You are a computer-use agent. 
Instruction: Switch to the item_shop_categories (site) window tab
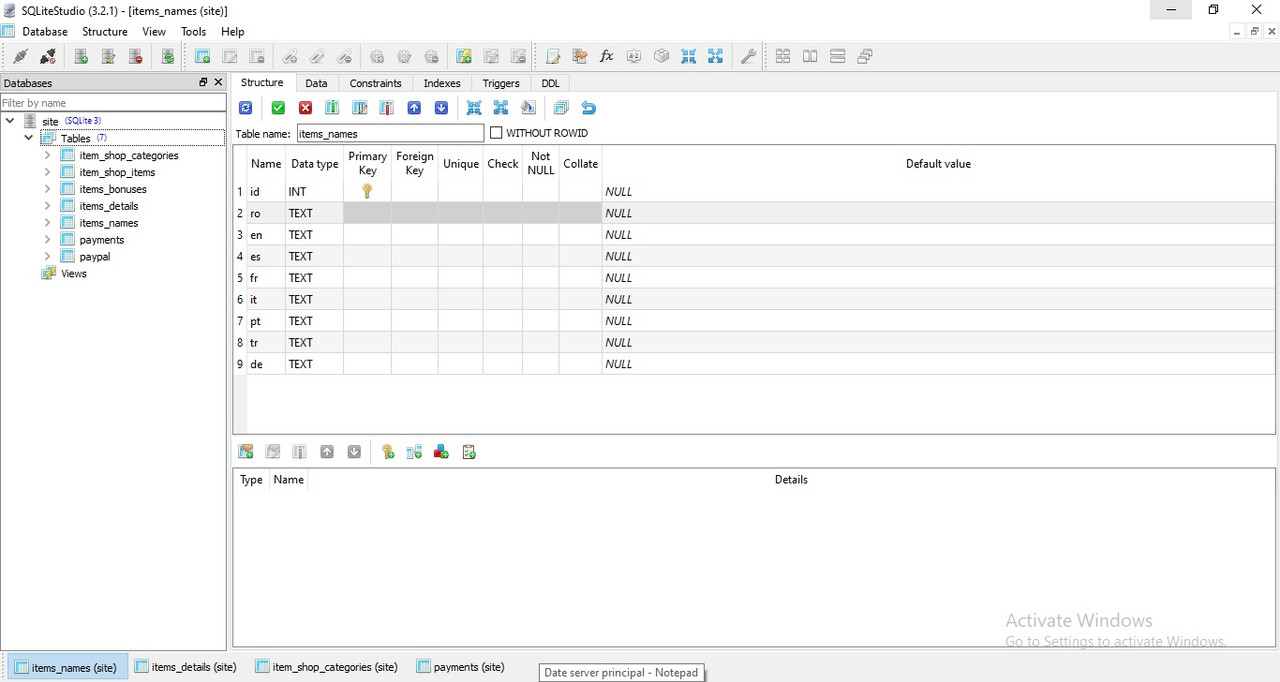[x=326, y=667]
